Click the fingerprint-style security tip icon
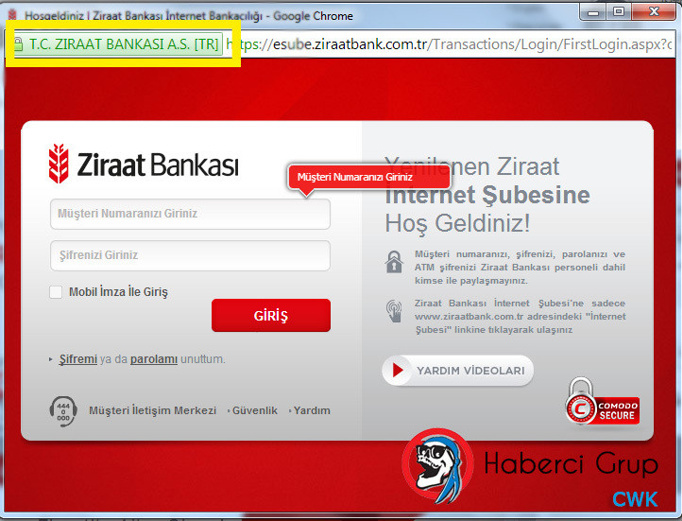682x521 pixels. pyautogui.click(x=395, y=311)
